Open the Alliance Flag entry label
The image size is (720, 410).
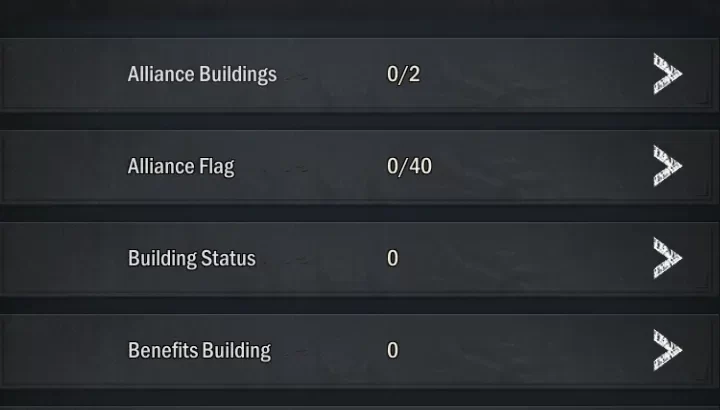[181, 166]
